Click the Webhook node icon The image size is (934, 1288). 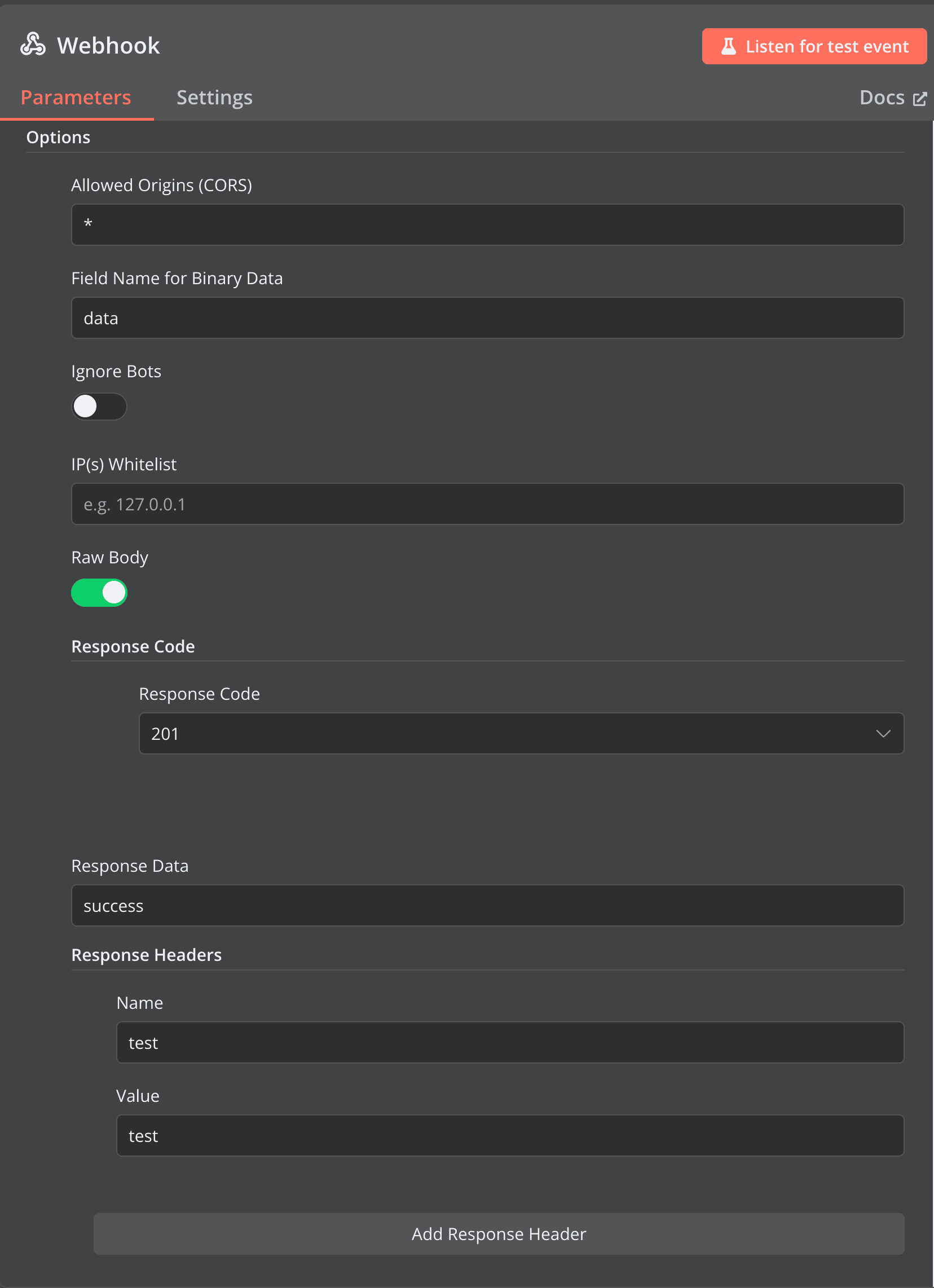(x=32, y=44)
